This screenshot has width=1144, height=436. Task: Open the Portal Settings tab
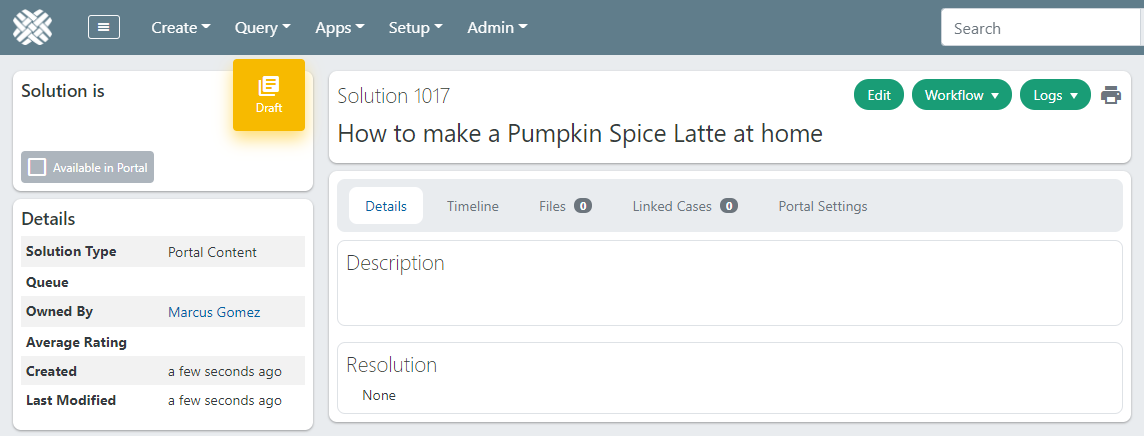pyautogui.click(x=822, y=206)
